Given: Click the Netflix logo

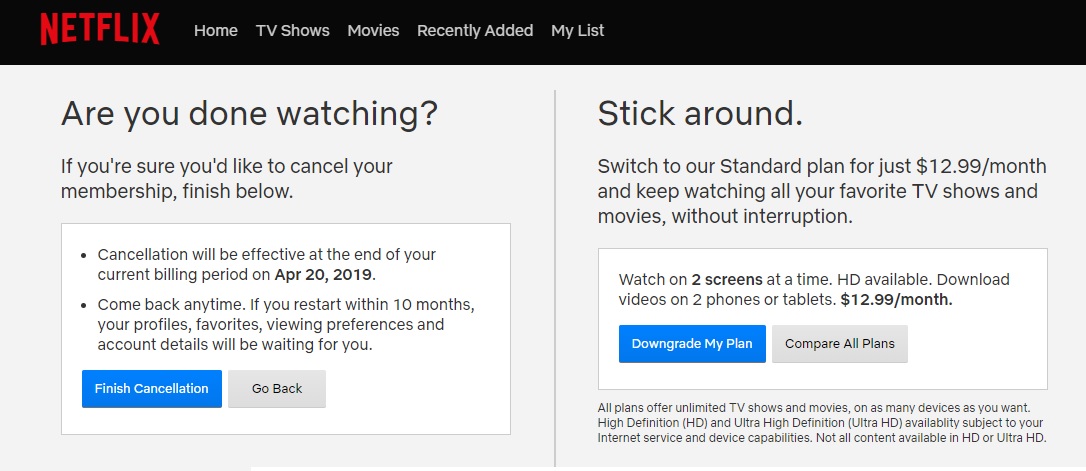Looking at the screenshot, I should [99, 30].
